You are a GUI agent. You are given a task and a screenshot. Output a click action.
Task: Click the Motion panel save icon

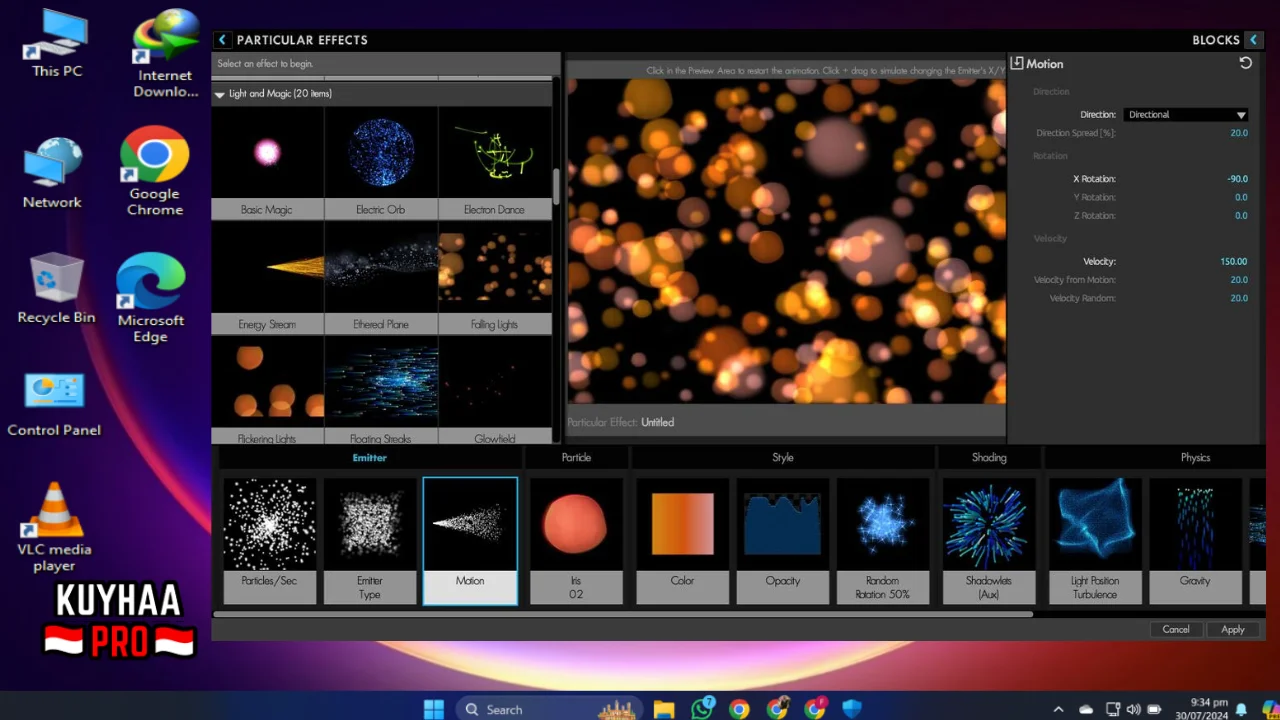[x=1017, y=63]
